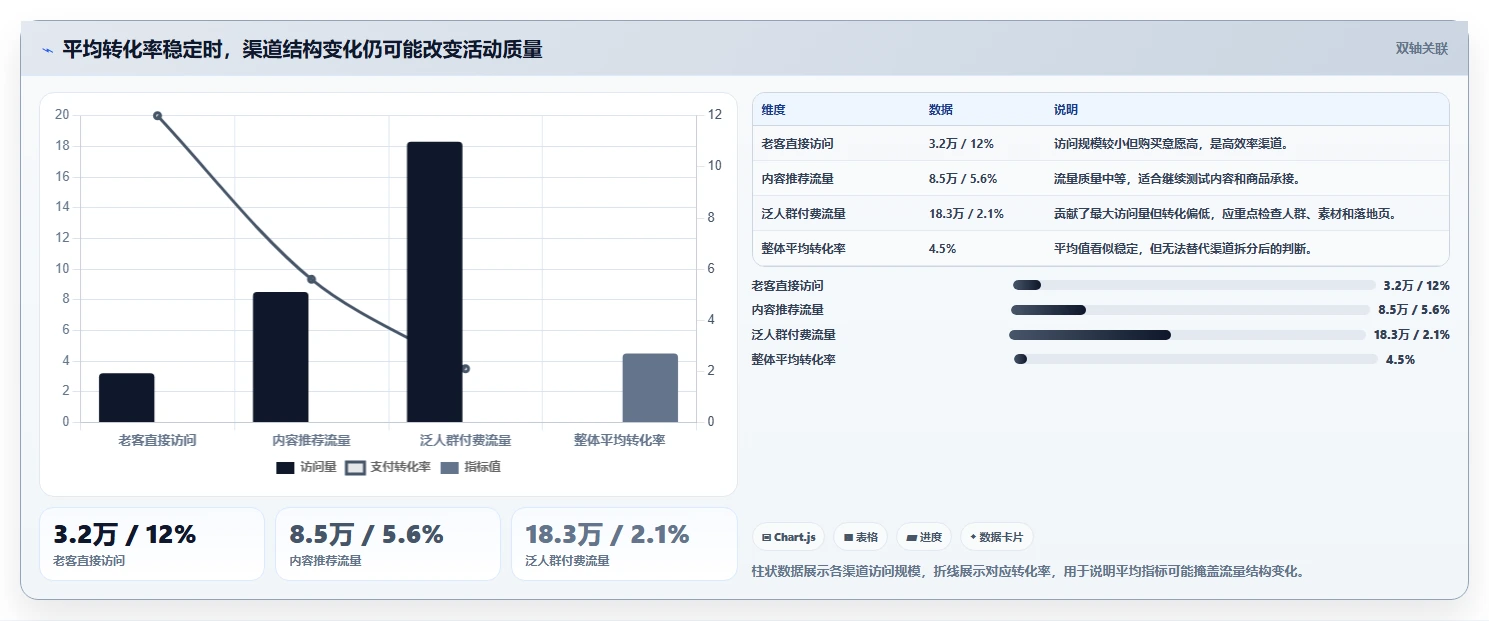Viewport: 1489px width, 621px height.
Task: Click table cell 8.5万 / 5.6%
Action: [x=962, y=179]
